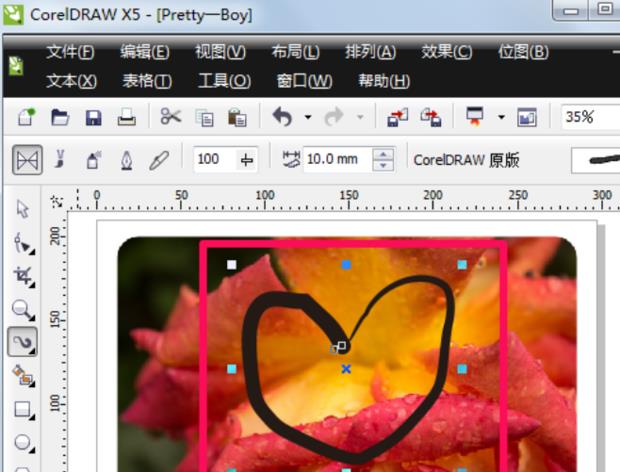This screenshot has height=472, width=620.
Task: Select the Brush artistic media mode
Action: 60,159
